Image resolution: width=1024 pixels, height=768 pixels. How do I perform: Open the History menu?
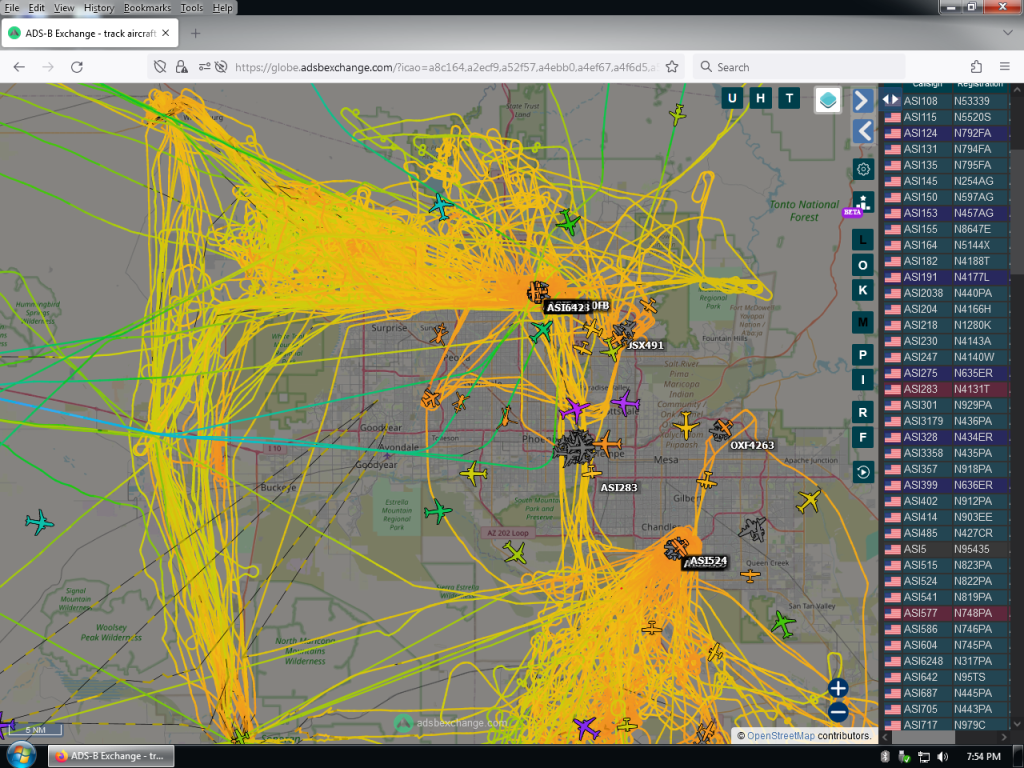click(99, 8)
